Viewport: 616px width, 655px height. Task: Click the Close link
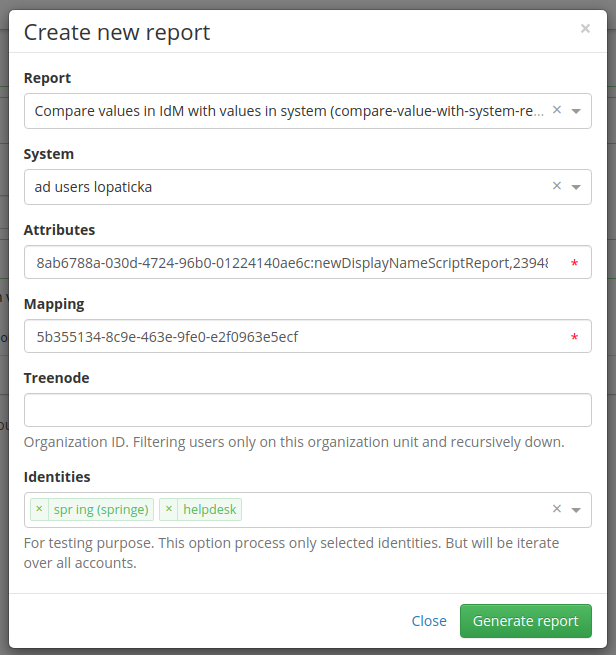pos(429,621)
